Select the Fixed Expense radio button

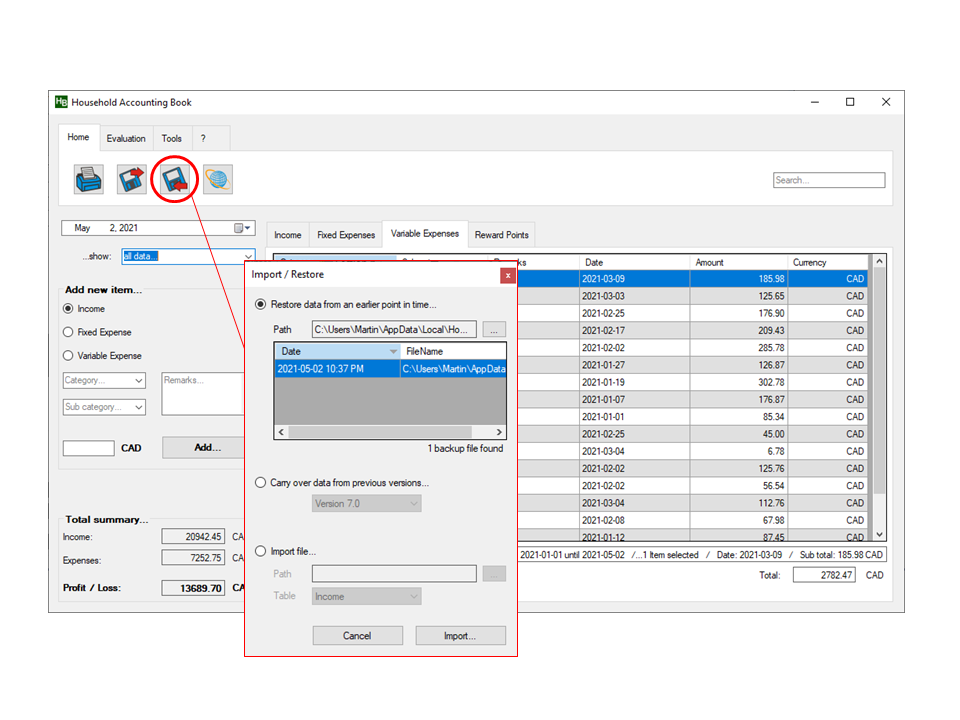click(x=68, y=332)
